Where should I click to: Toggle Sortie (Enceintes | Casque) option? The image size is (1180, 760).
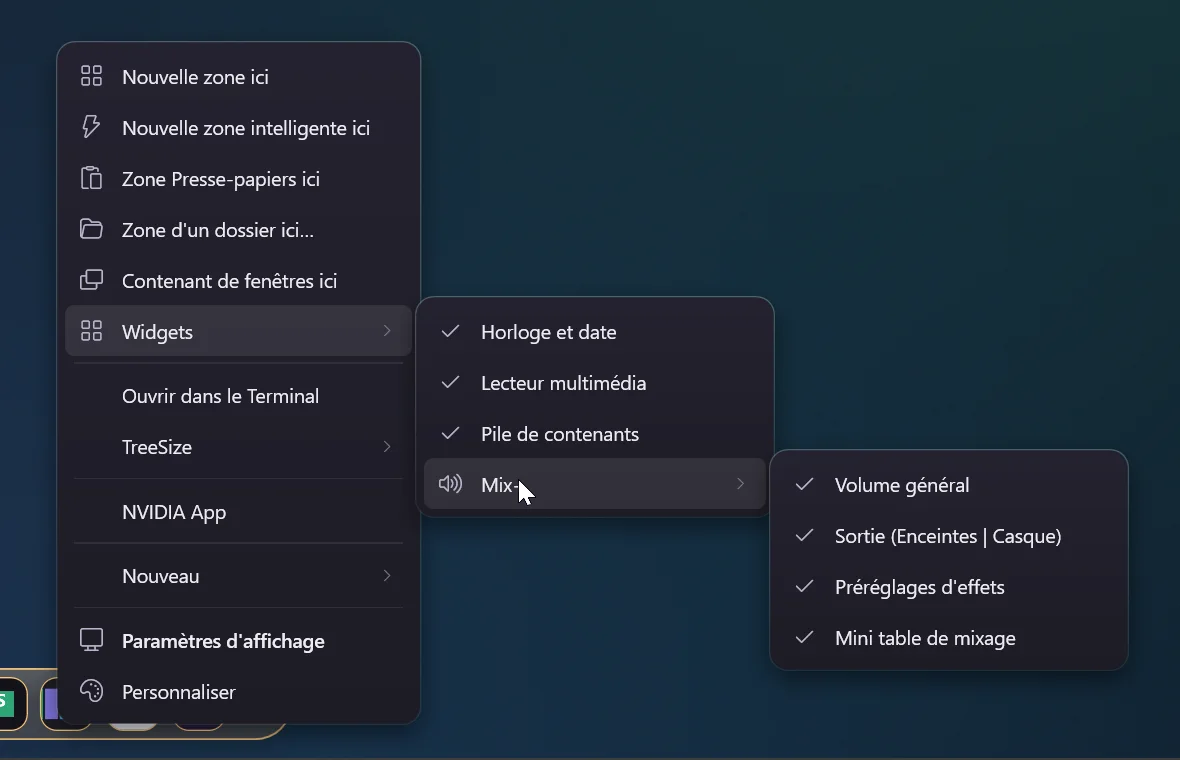pos(948,537)
